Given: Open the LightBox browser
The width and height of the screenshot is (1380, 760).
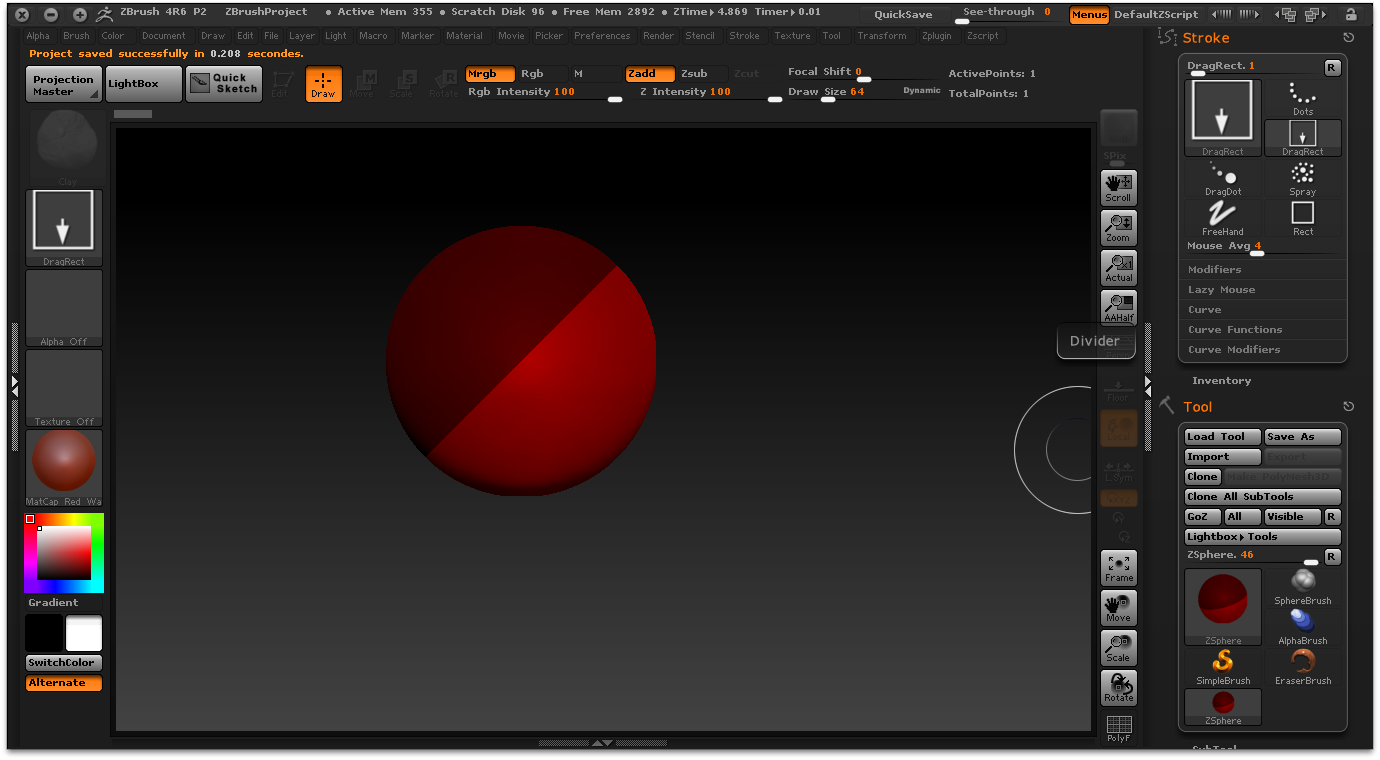Looking at the screenshot, I should point(144,84).
